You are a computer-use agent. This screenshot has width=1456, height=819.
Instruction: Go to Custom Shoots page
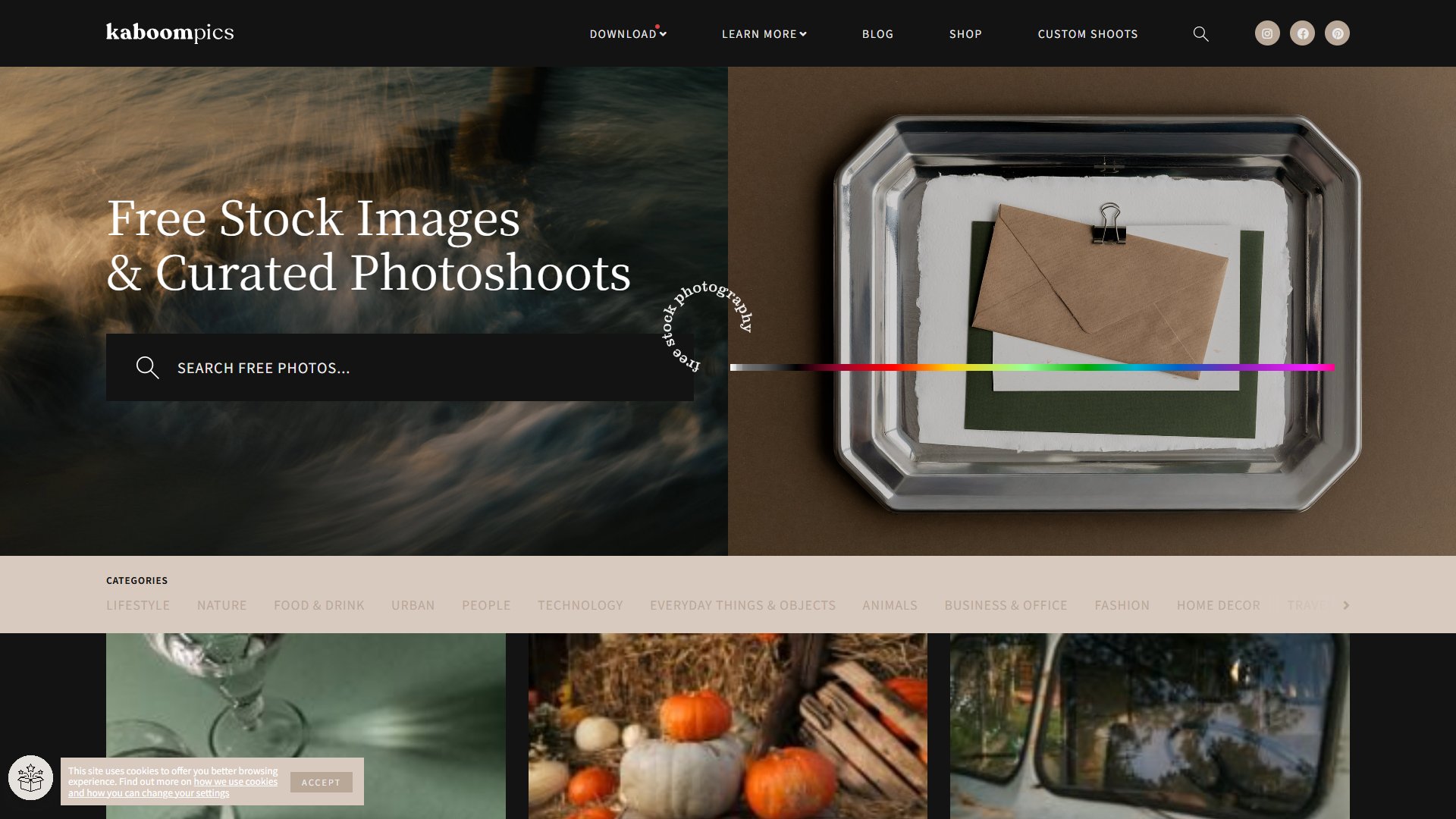coord(1087,34)
